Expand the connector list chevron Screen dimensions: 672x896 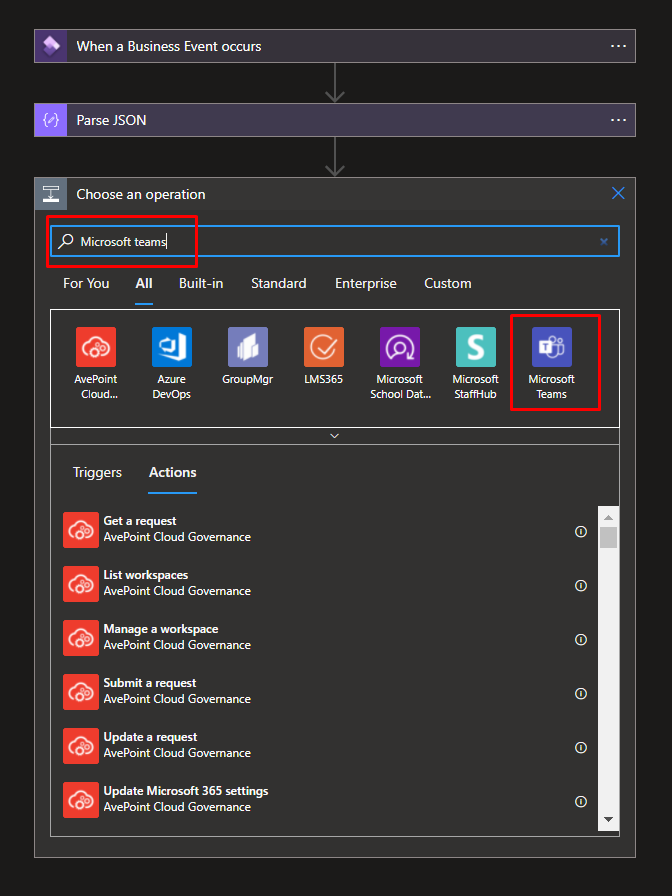335,436
